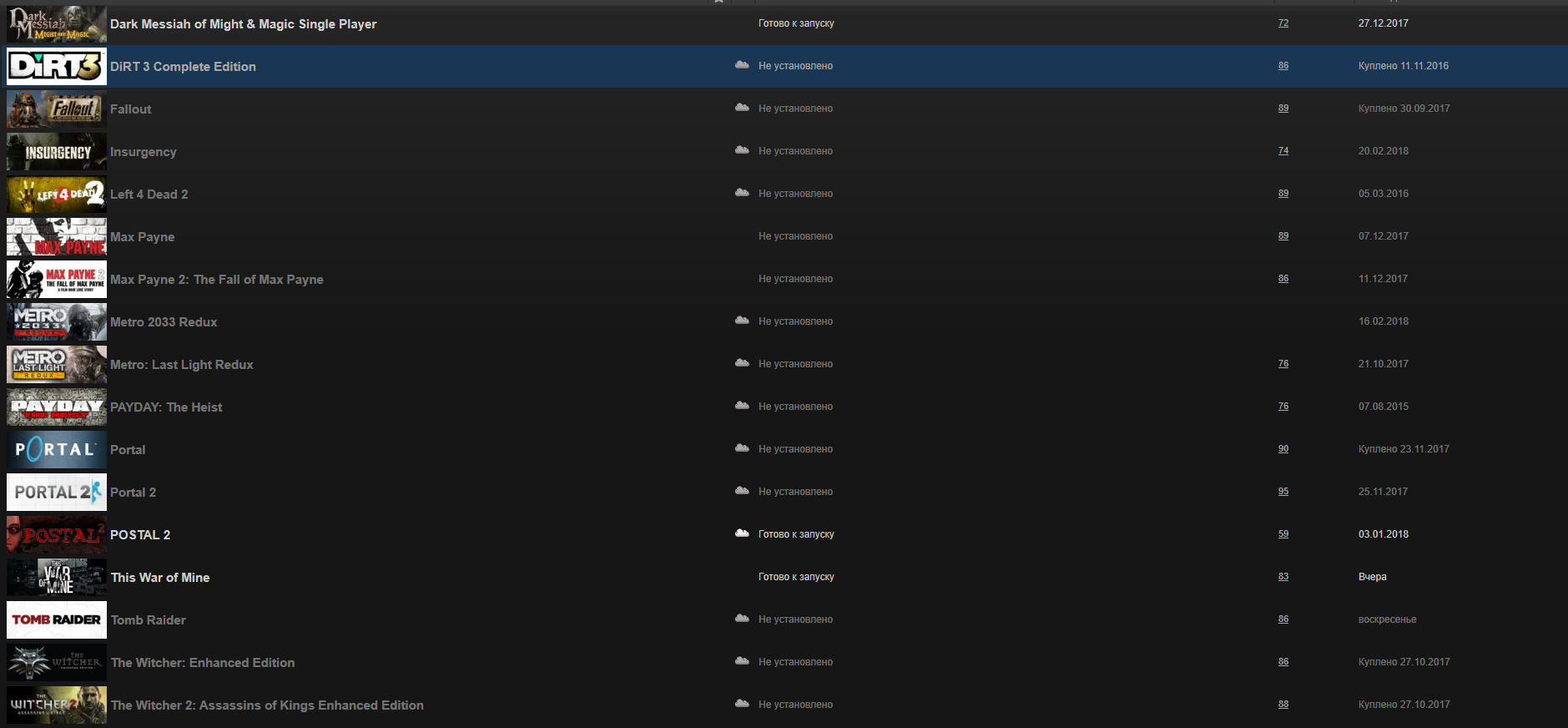
Task: Click the This War of Mine title
Action: 160,578
